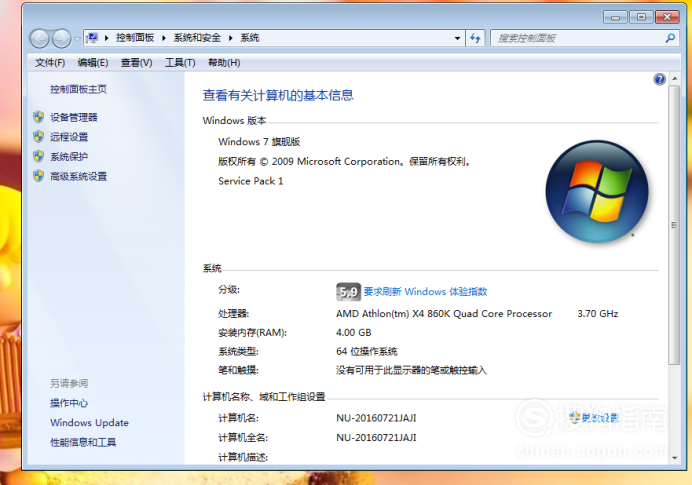Click the Back navigation arrow button

pyautogui.click(x=39, y=38)
